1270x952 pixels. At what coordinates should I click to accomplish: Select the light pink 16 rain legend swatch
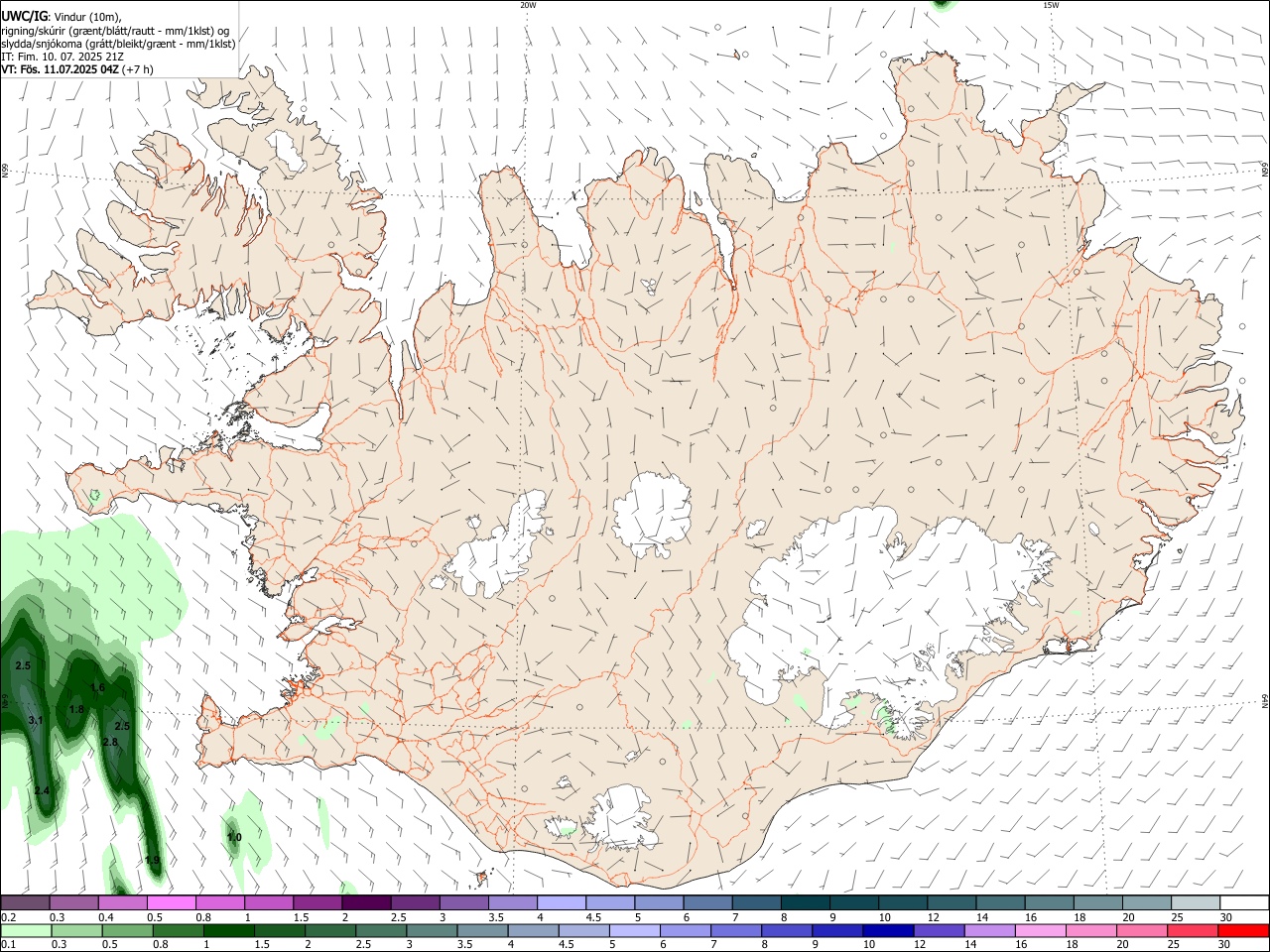pos(1039,931)
